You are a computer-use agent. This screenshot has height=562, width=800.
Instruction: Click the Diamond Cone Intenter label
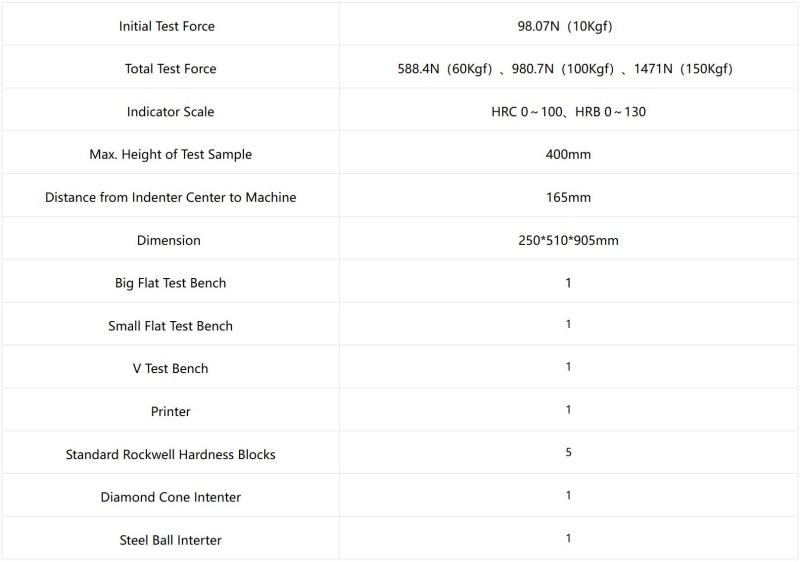coord(170,497)
